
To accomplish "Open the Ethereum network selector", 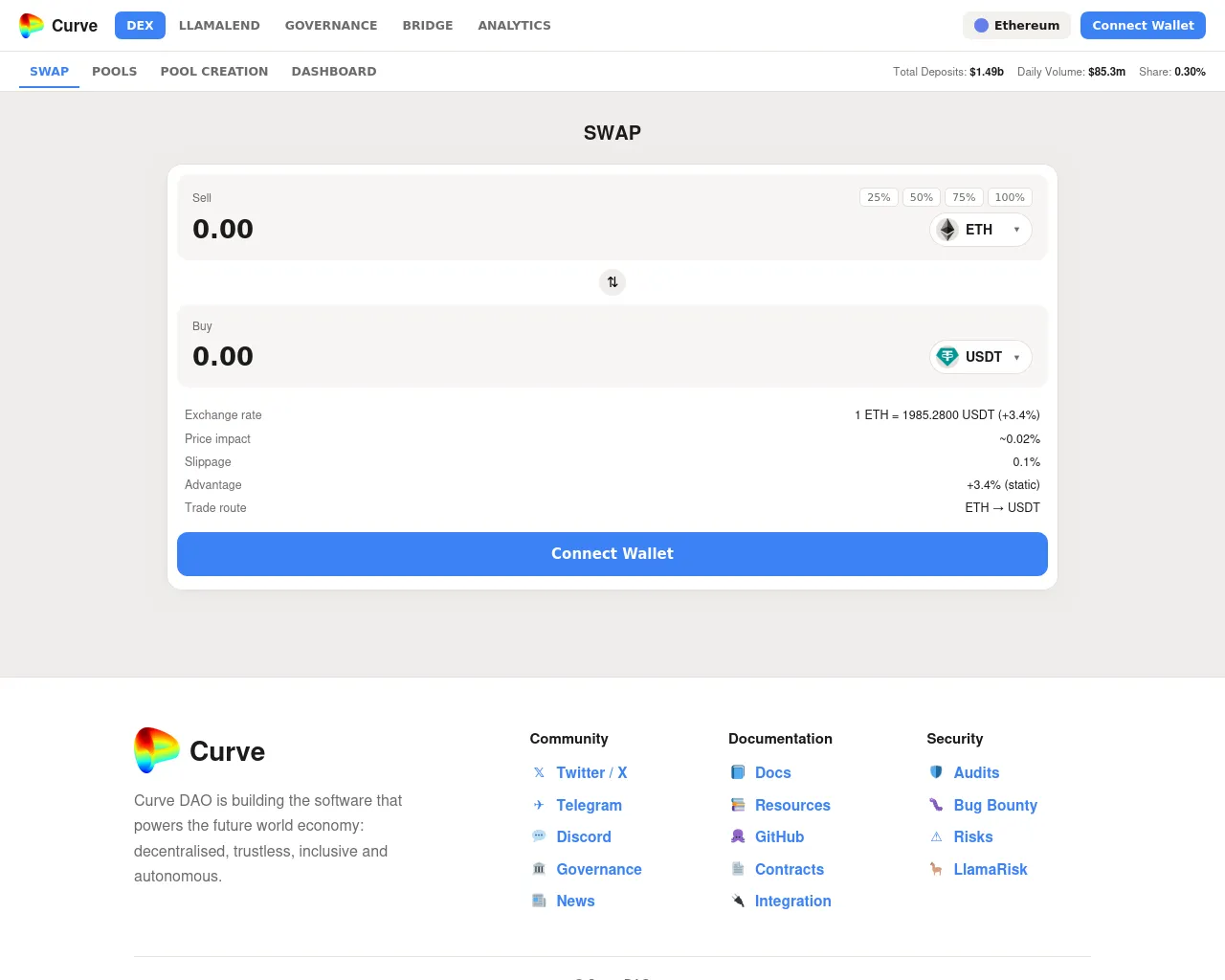I will click(1016, 26).
